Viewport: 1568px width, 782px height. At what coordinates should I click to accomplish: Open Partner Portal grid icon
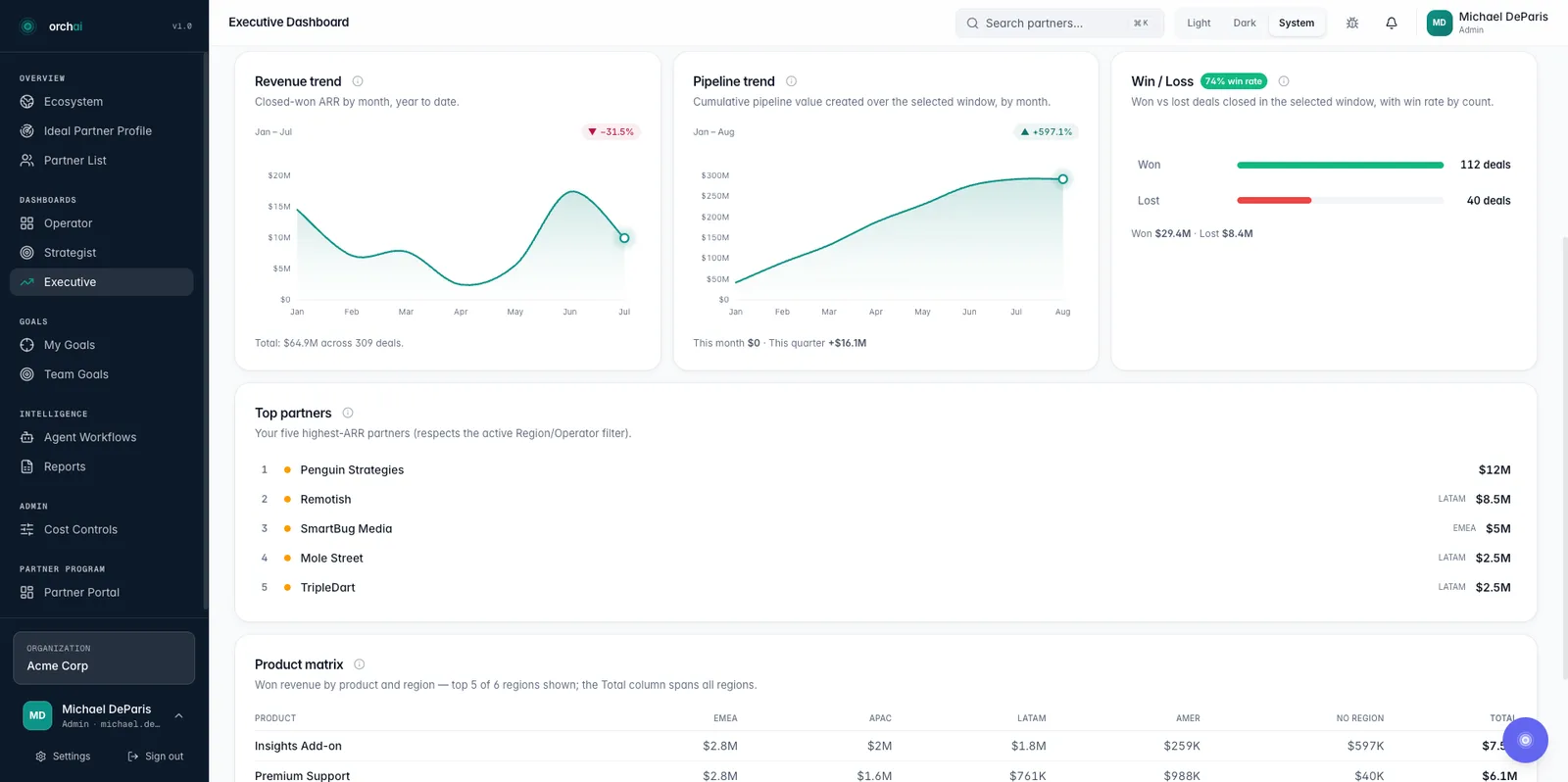click(x=27, y=592)
